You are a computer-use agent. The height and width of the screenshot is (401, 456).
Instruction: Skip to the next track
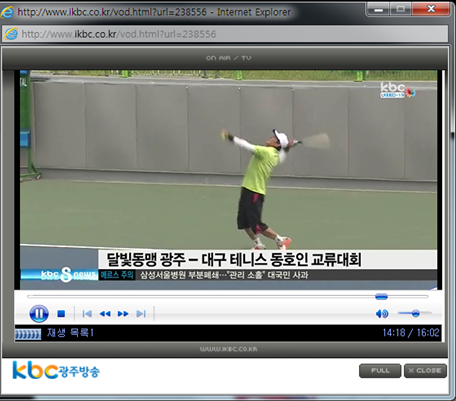141,314
